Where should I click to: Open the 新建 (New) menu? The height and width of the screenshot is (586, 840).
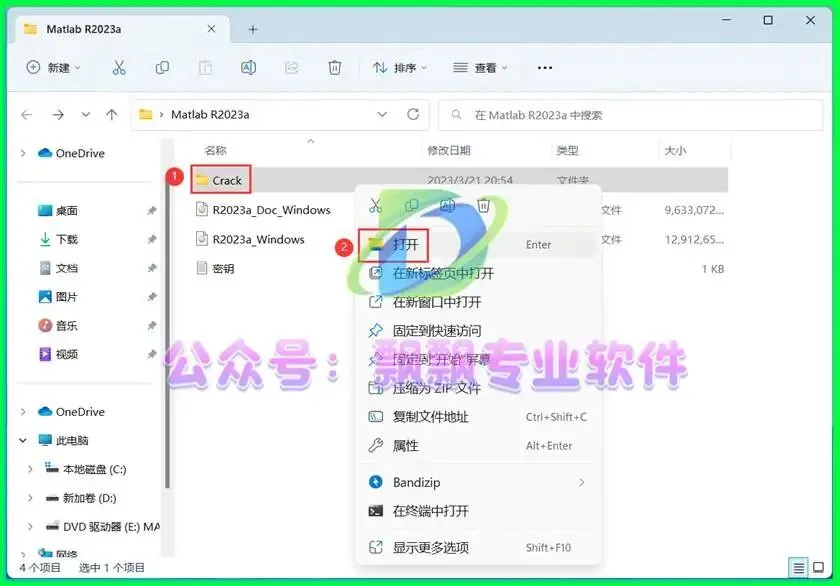53,67
